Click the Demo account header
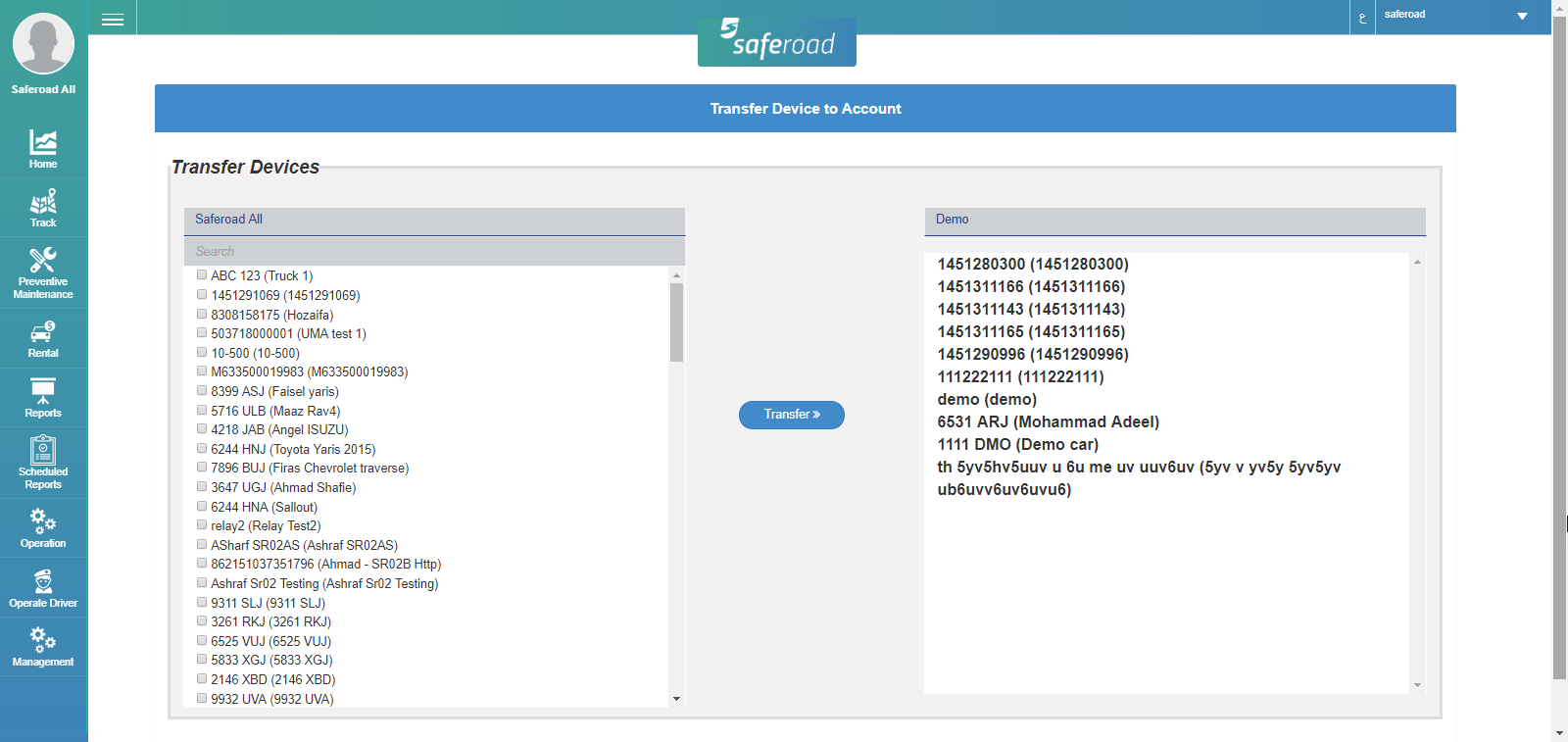 (x=1175, y=220)
